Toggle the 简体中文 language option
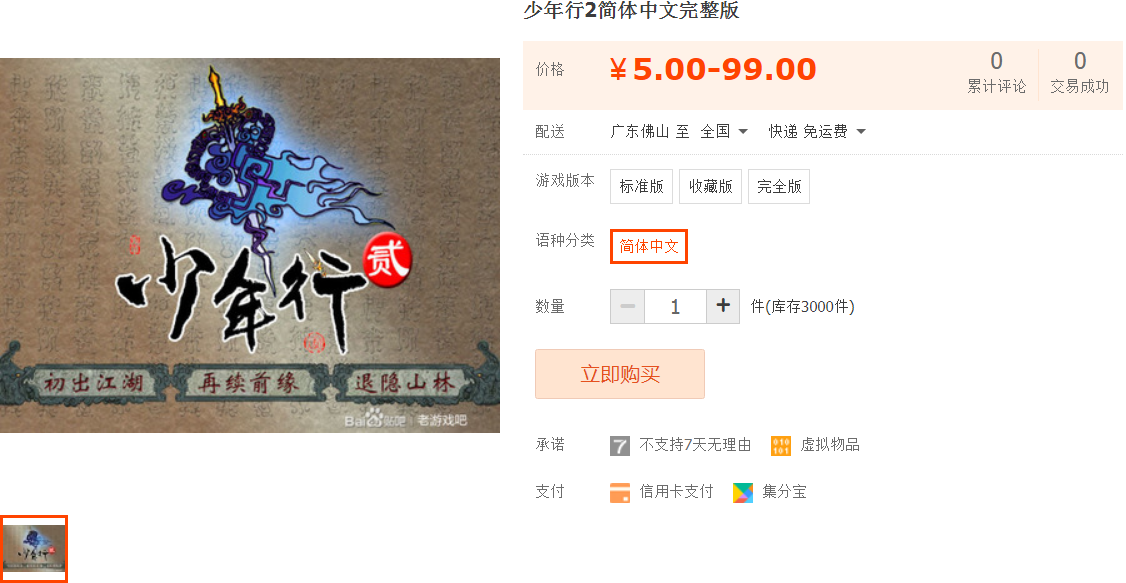The width and height of the screenshot is (1126, 583). click(x=649, y=246)
